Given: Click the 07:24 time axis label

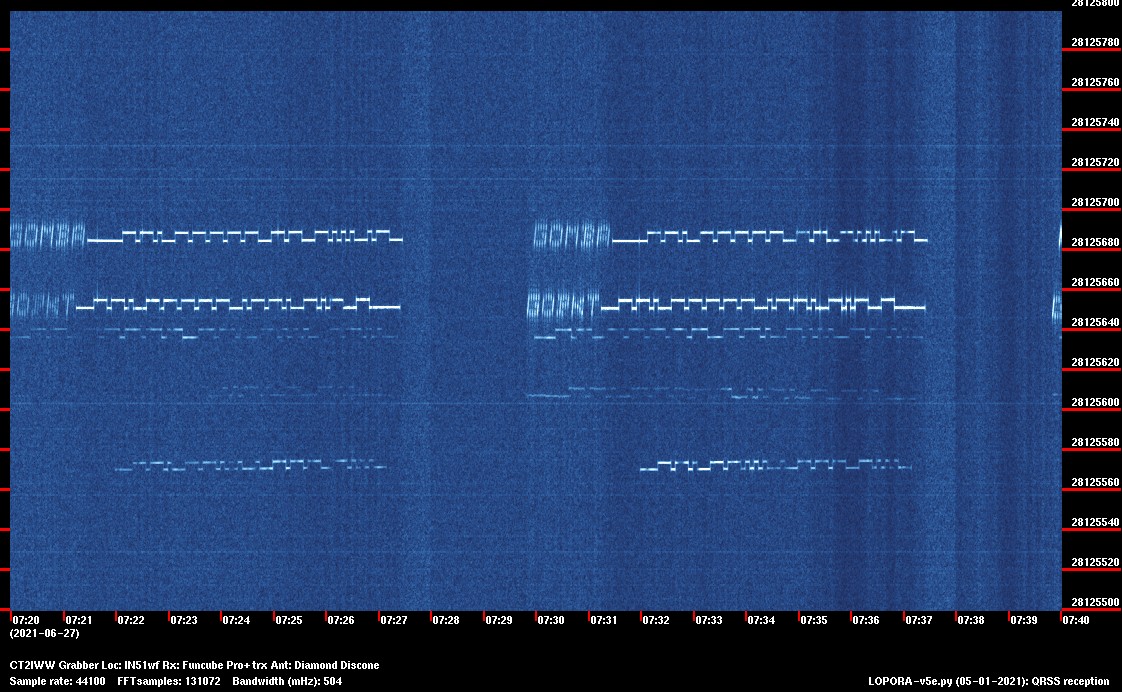Looking at the screenshot, I should click(x=236, y=620).
